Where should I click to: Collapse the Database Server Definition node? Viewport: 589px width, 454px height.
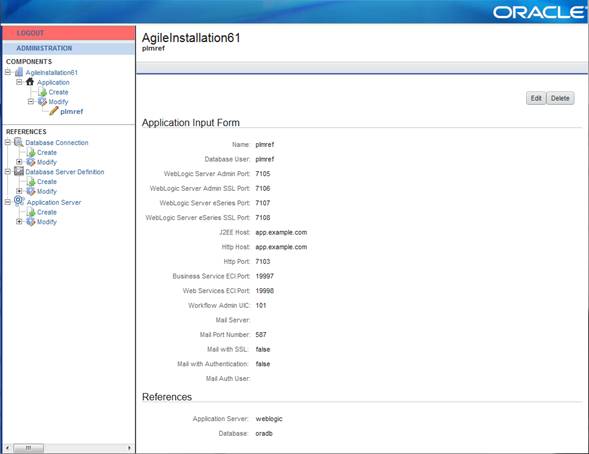(x=8, y=172)
